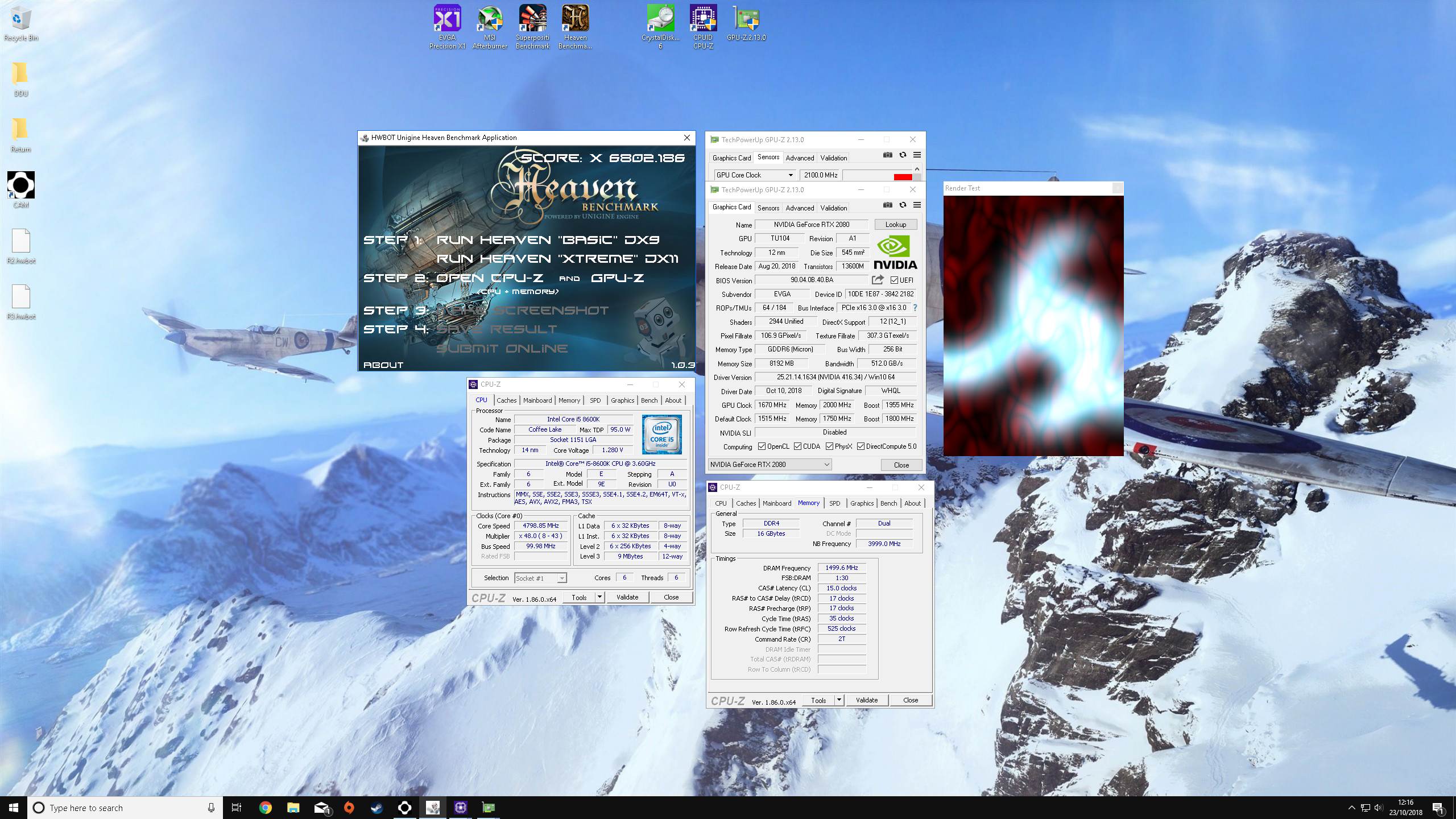Open File Explorer from the taskbar

(293, 808)
